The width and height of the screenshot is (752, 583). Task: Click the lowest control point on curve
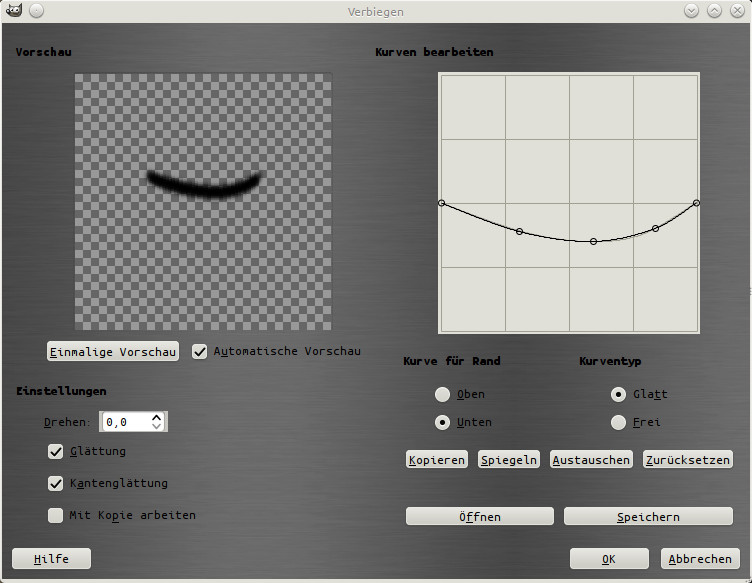(x=593, y=242)
